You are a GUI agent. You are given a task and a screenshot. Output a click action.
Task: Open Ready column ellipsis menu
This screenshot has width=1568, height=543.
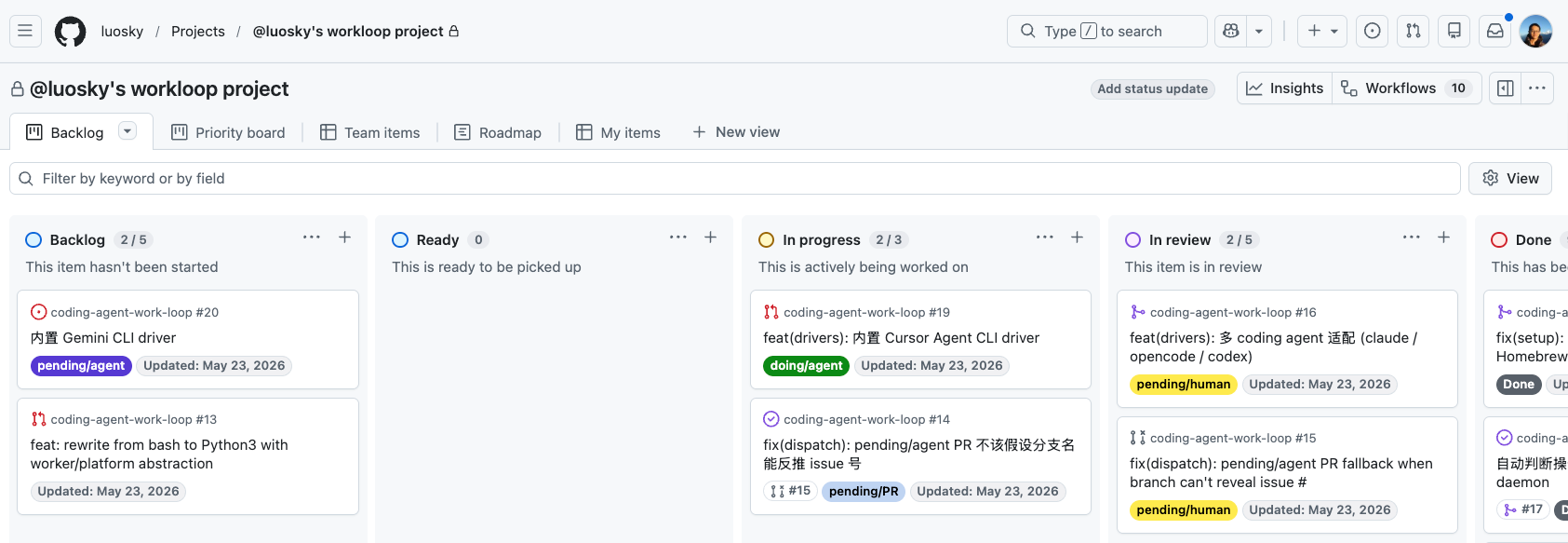click(x=678, y=238)
